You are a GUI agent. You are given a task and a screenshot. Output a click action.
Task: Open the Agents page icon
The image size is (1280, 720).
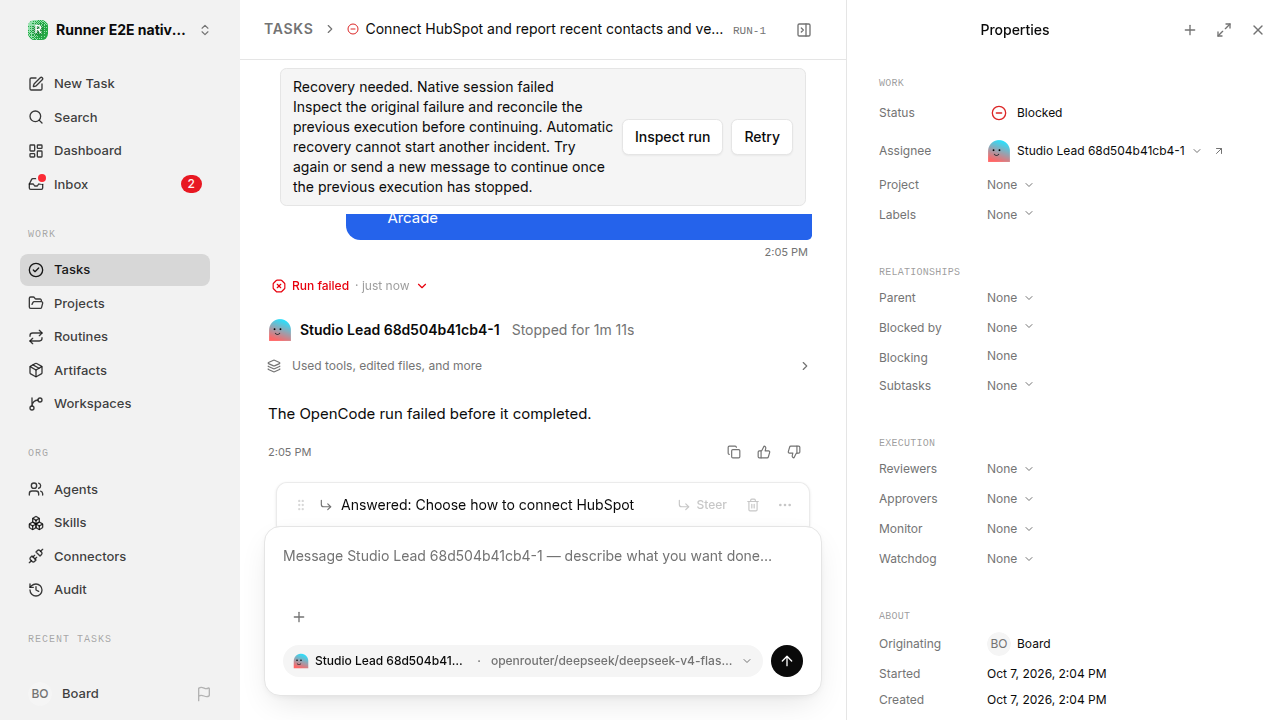tap(36, 489)
